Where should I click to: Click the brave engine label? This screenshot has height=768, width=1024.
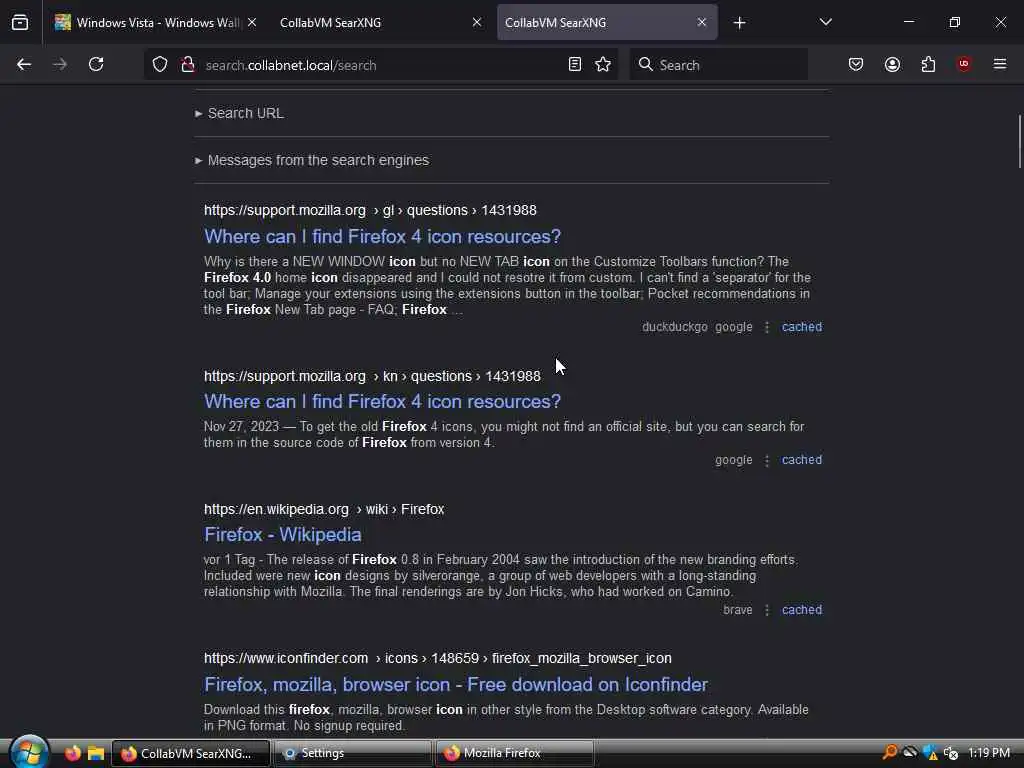738,610
